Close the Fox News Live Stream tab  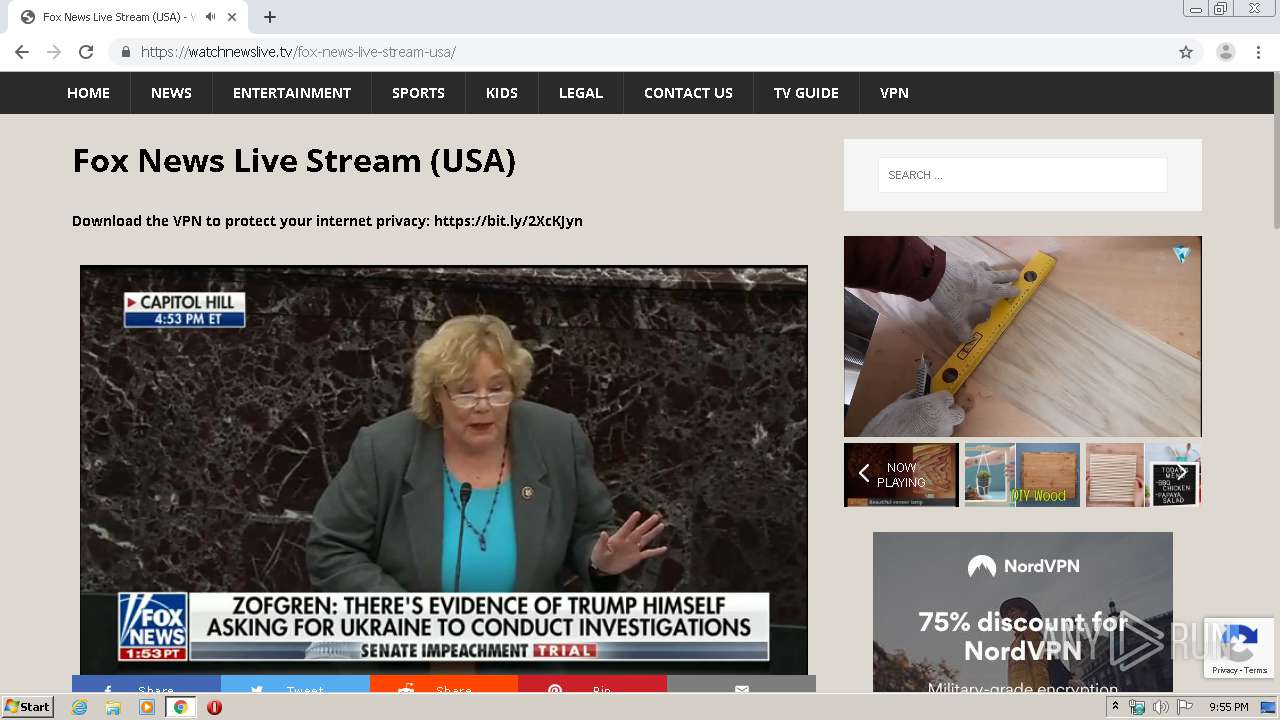coord(232,17)
